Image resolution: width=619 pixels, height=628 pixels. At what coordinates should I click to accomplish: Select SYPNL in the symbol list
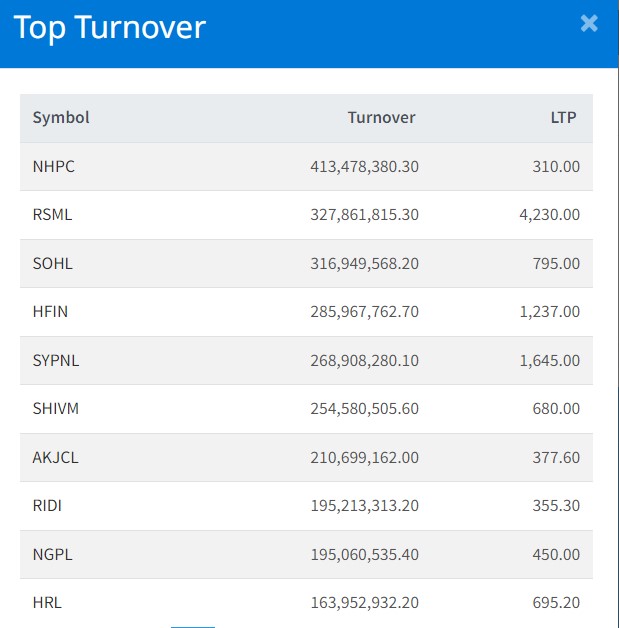(56, 360)
